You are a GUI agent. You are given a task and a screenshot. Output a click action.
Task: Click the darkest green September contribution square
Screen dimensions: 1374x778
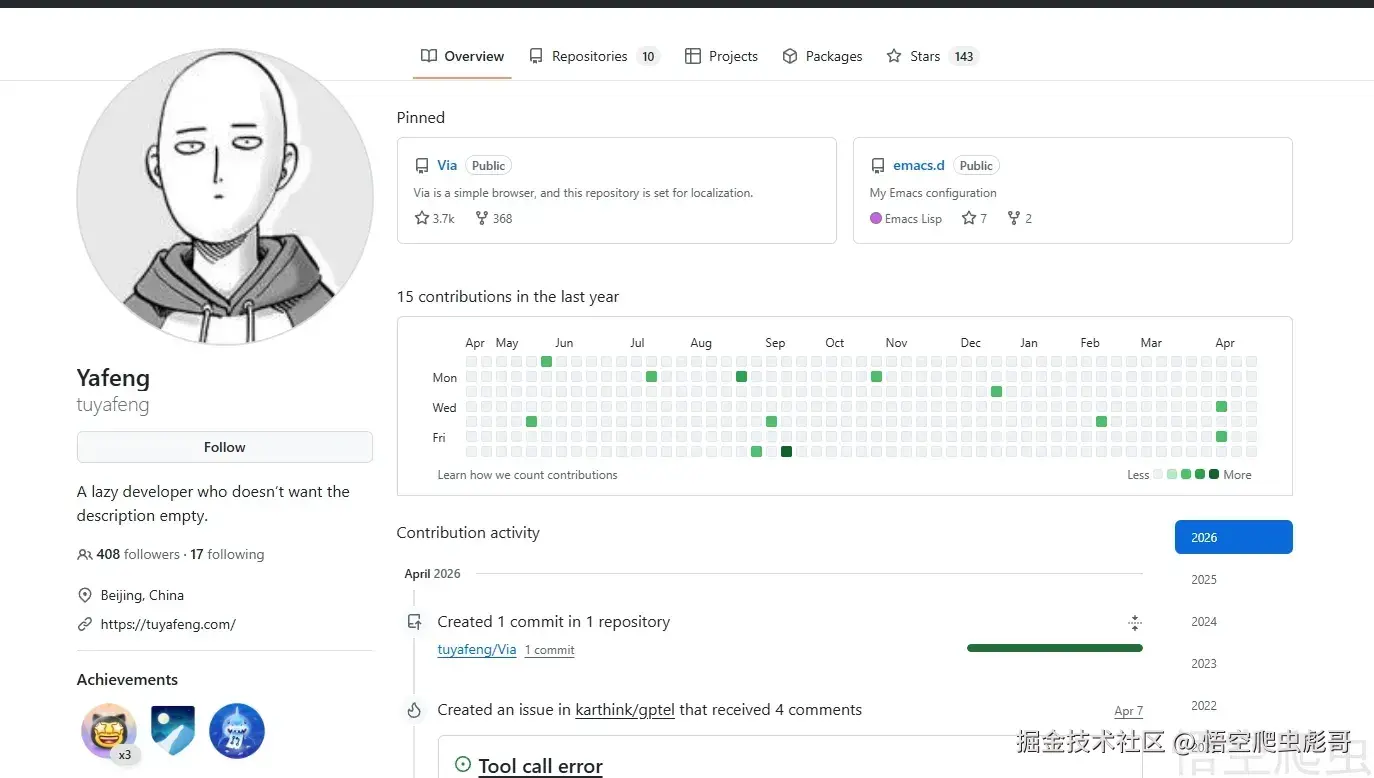click(786, 452)
